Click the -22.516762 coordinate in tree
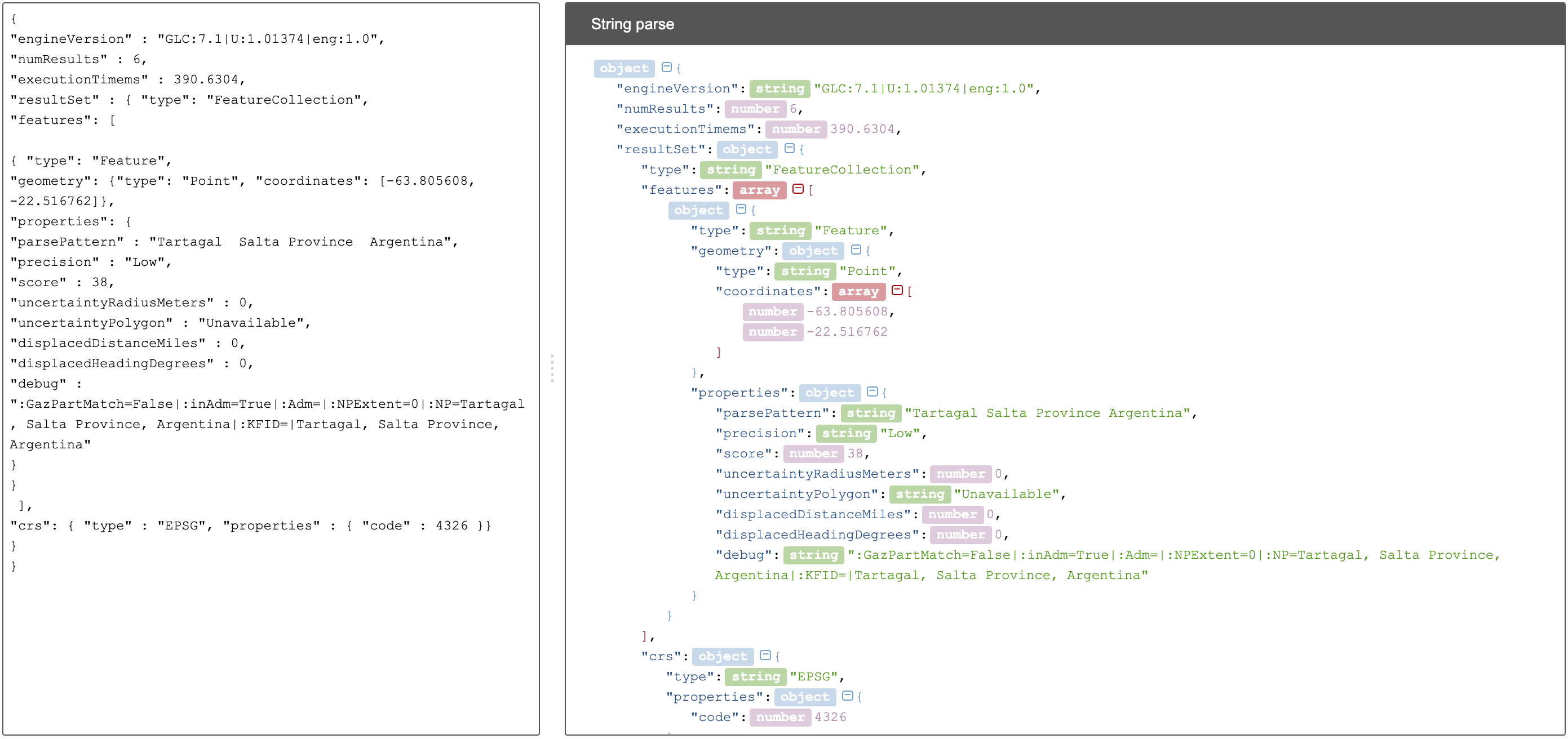 [847, 332]
